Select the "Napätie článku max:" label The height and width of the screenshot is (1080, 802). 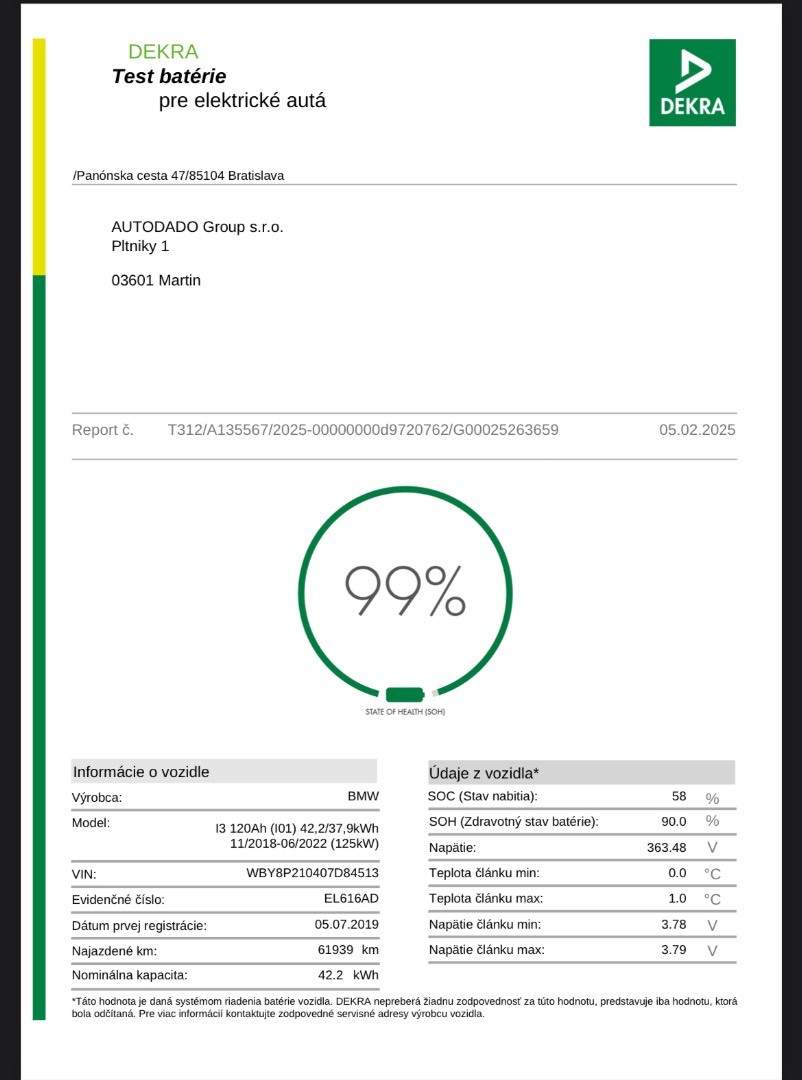(486, 950)
